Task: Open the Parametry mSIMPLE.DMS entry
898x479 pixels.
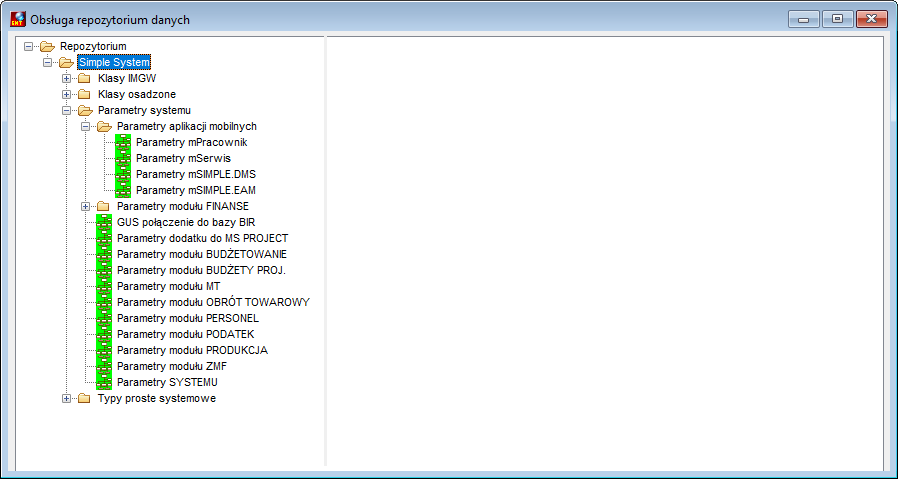Action: [196, 174]
